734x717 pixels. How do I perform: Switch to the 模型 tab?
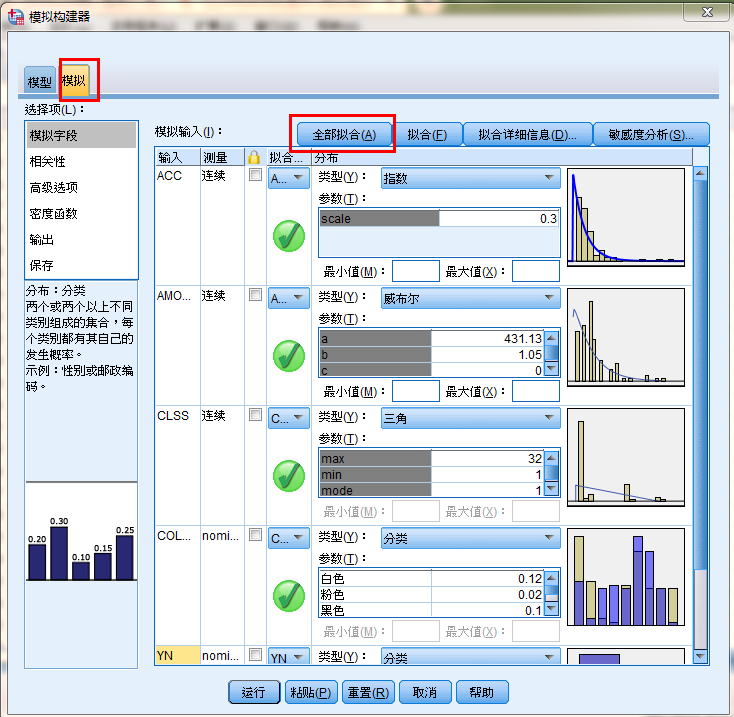point(39,81)
